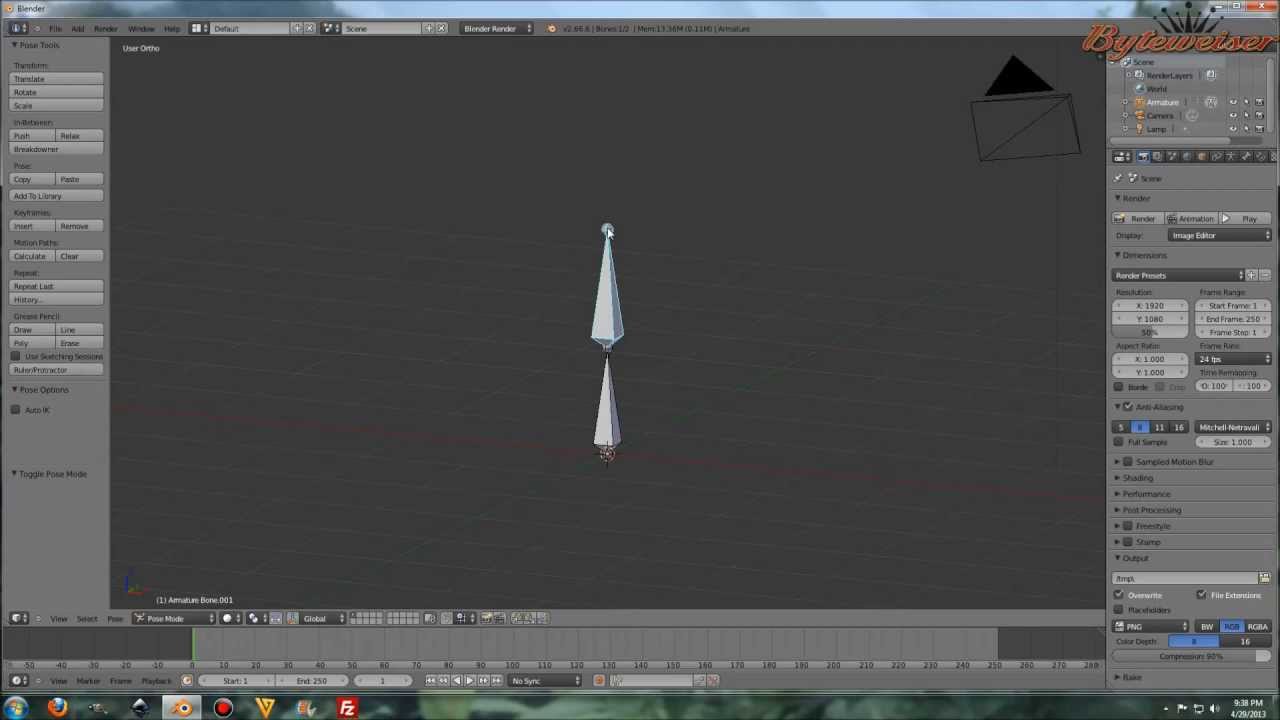Open the timeline editor type selector
Screen dimensions: 1280x720
(20, 681)
